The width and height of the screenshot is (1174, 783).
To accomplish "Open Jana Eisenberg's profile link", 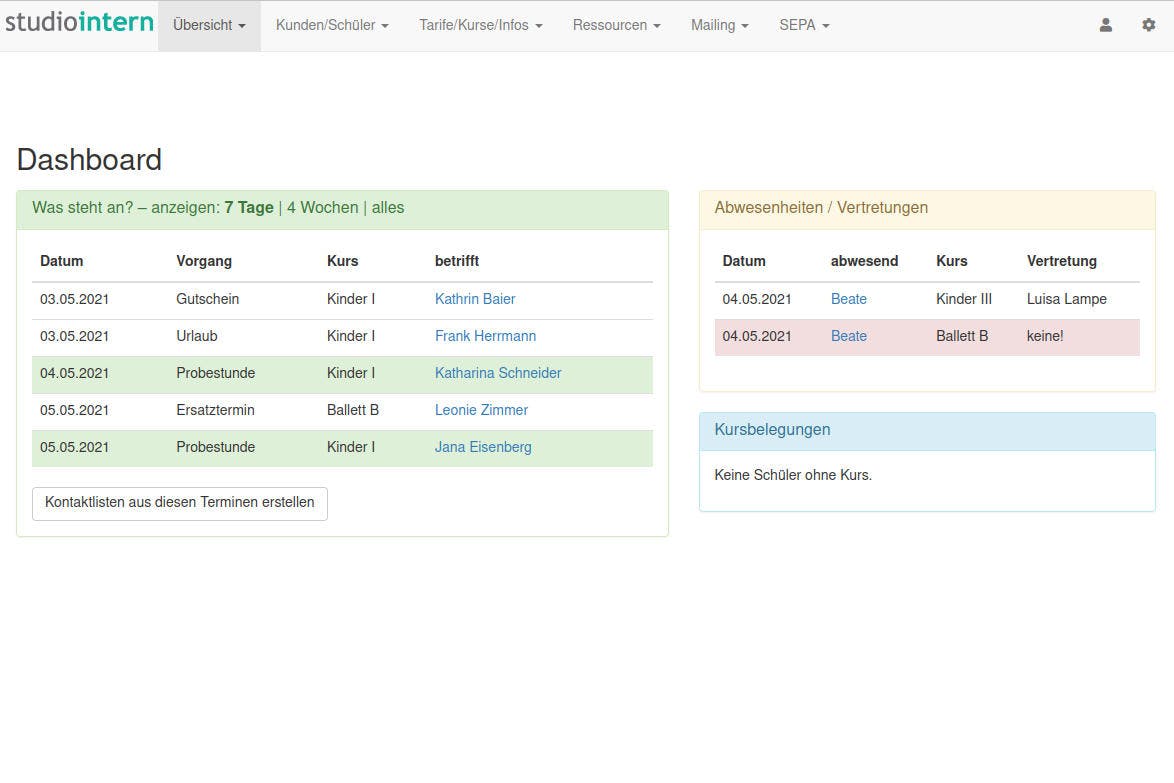I will coord(483,447).
